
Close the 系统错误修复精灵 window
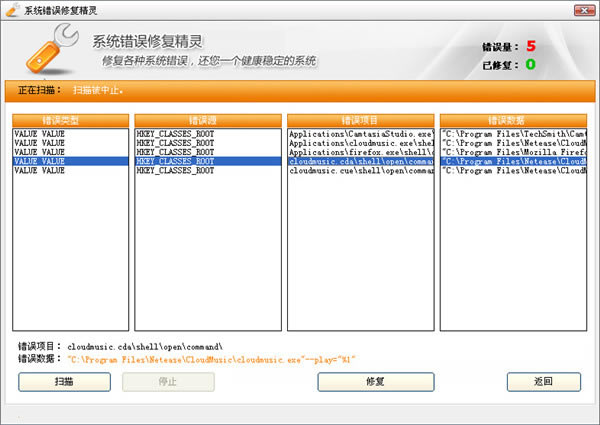[x=584, y=11]
